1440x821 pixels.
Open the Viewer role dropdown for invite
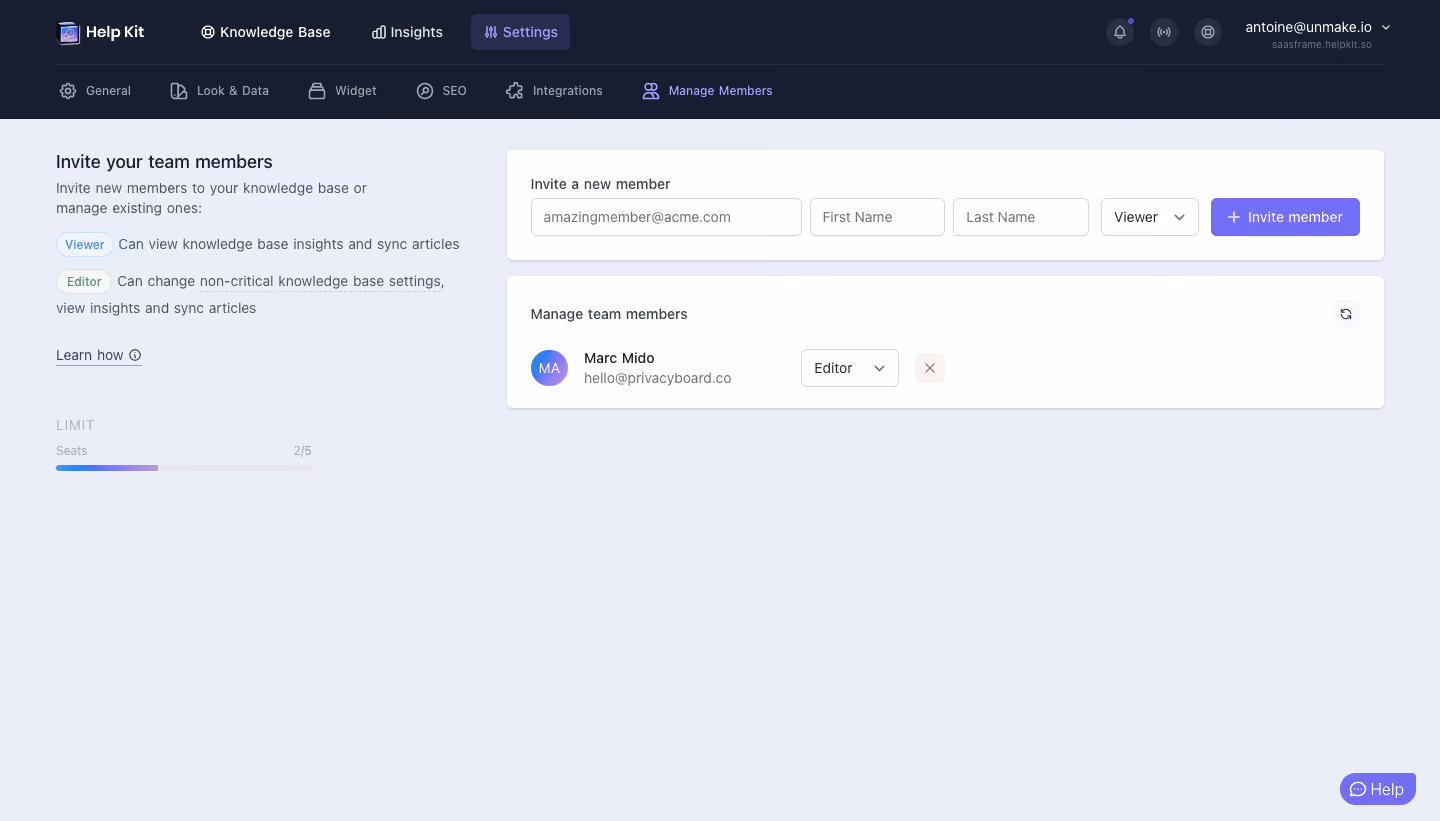(1150, 217)
